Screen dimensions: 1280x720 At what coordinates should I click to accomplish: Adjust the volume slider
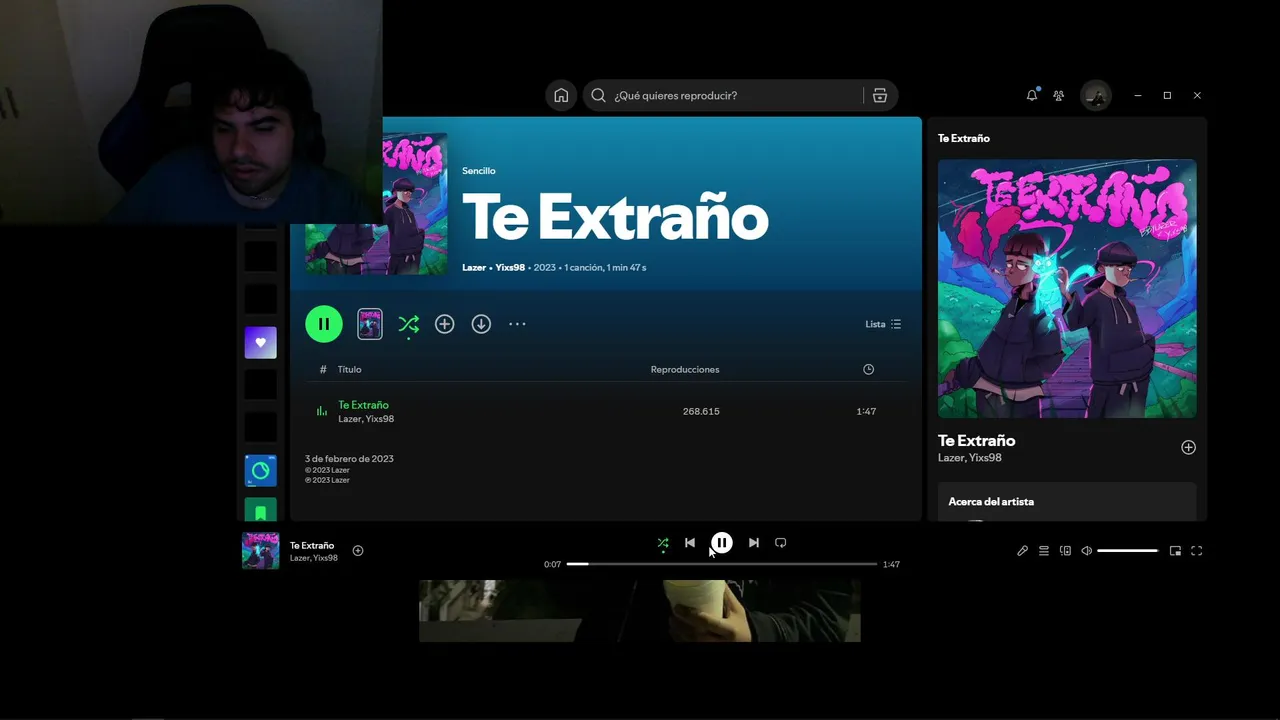point(1128,551)
